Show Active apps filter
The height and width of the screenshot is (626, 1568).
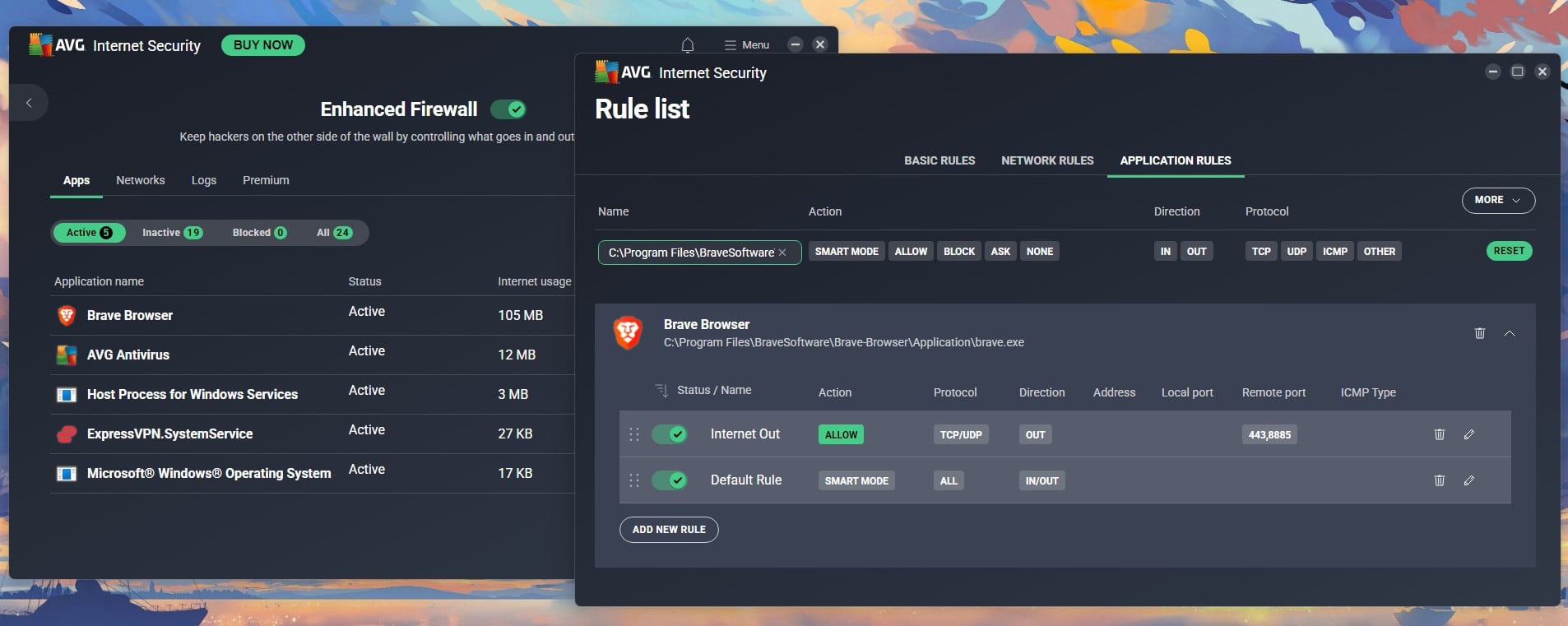pos(90,233)
